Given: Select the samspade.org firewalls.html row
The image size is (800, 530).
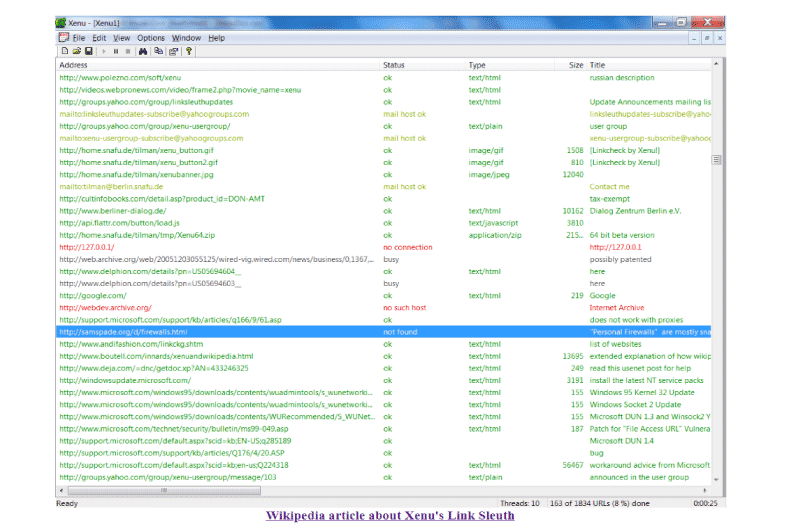Looking at the screenshot, I should (383, 332).
